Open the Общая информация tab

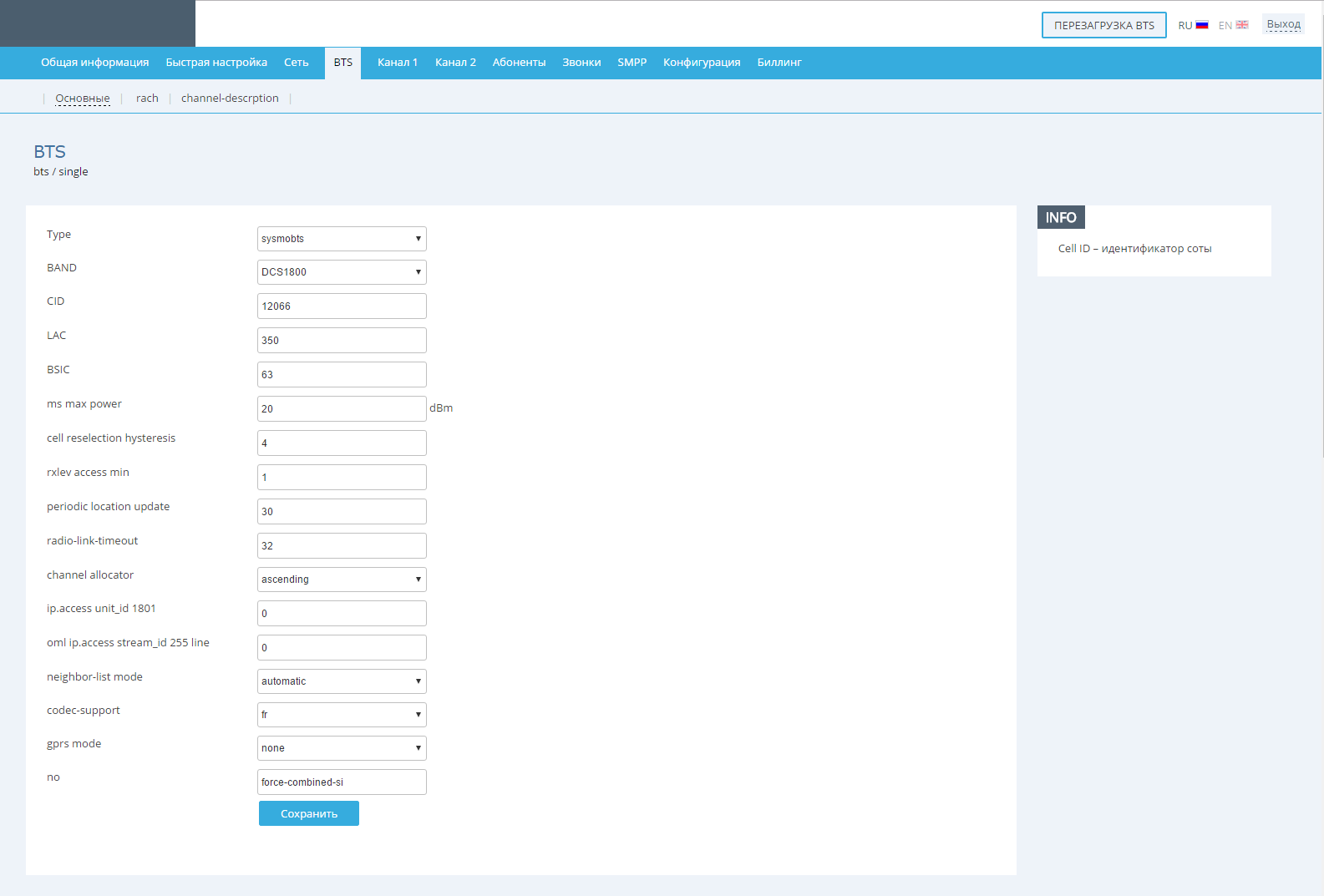(95, 63)
